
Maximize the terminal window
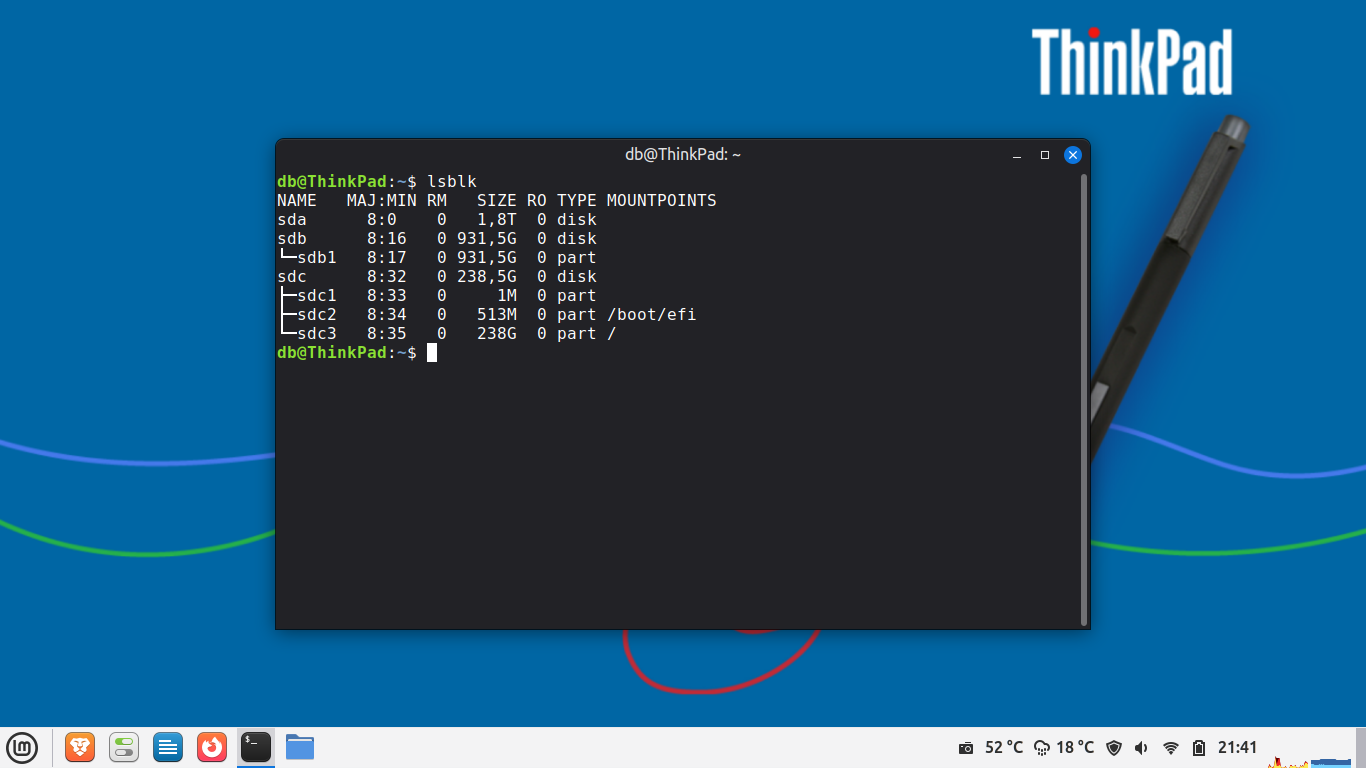click(1045, 155)
